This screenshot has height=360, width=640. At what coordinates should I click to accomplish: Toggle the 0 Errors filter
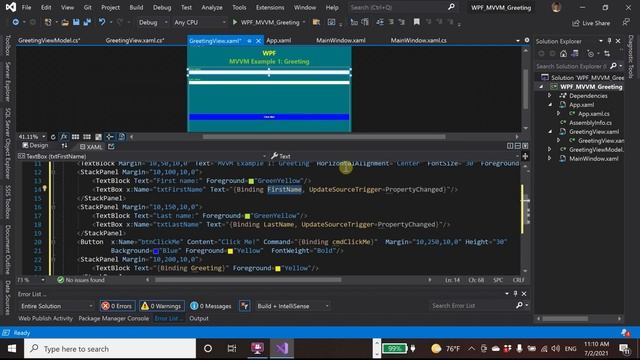tap(118, 306)
